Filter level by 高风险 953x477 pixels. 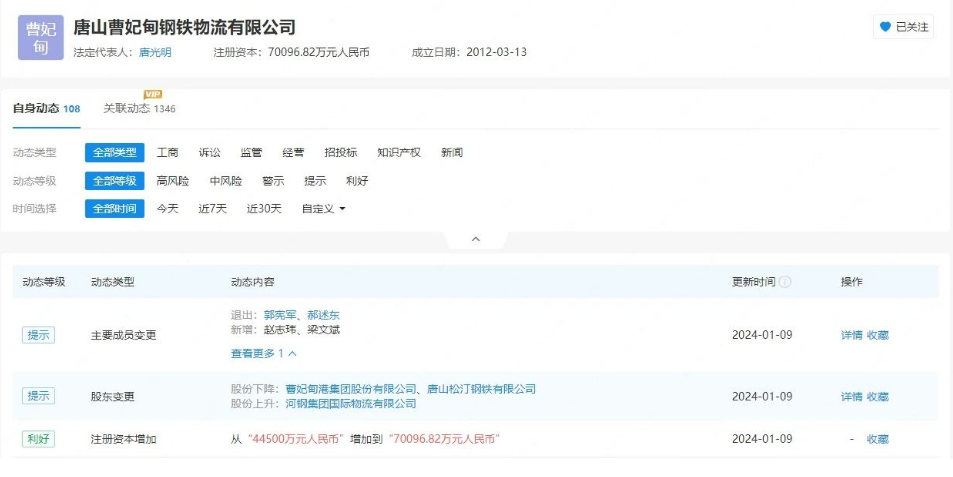[x=173, y=180]
